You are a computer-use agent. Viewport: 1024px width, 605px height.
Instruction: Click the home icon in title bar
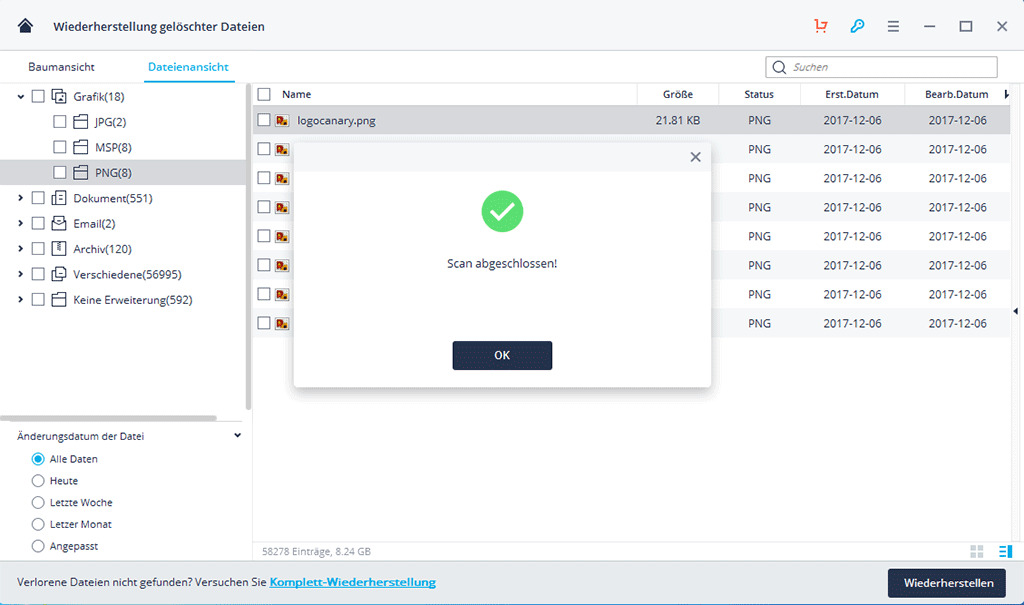[25, 26]
